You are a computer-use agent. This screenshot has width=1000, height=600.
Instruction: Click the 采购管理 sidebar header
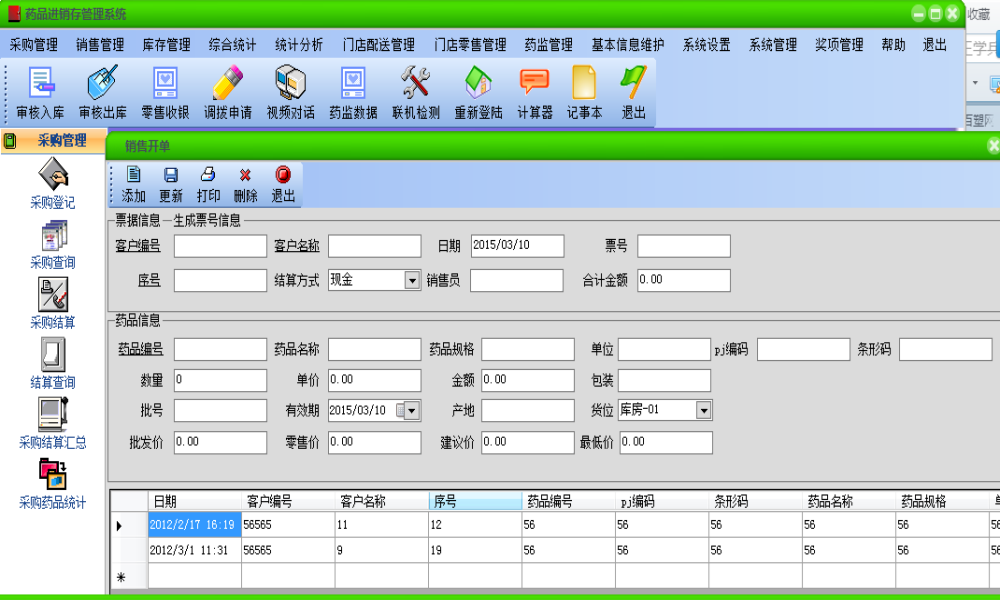[x=54, y=140]
